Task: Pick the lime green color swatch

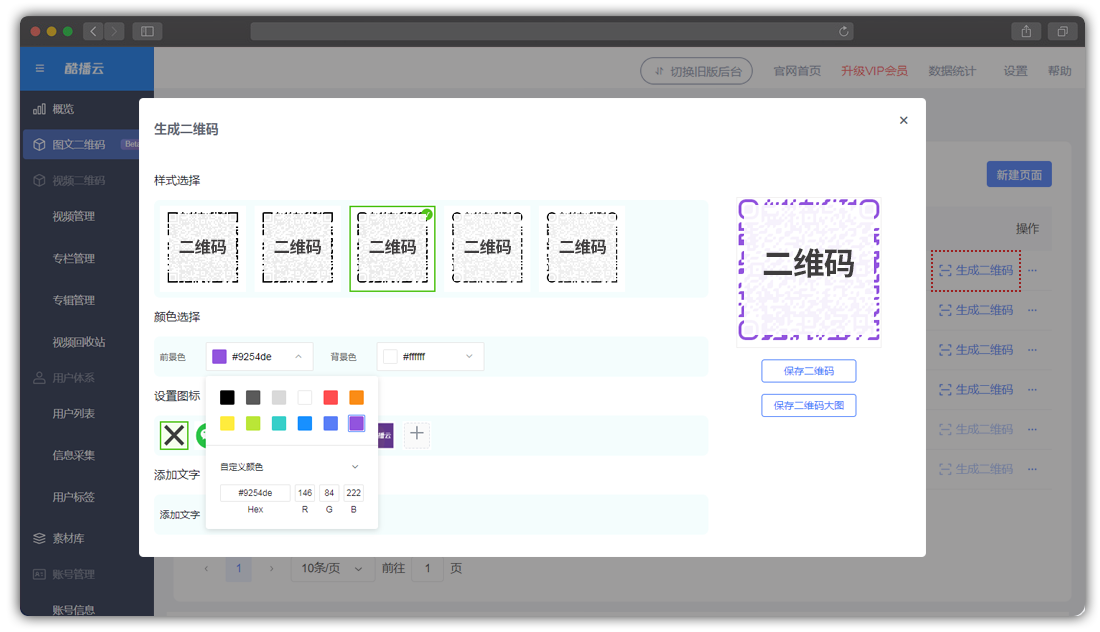Action: pyautogui.click(x=253, y=423)
